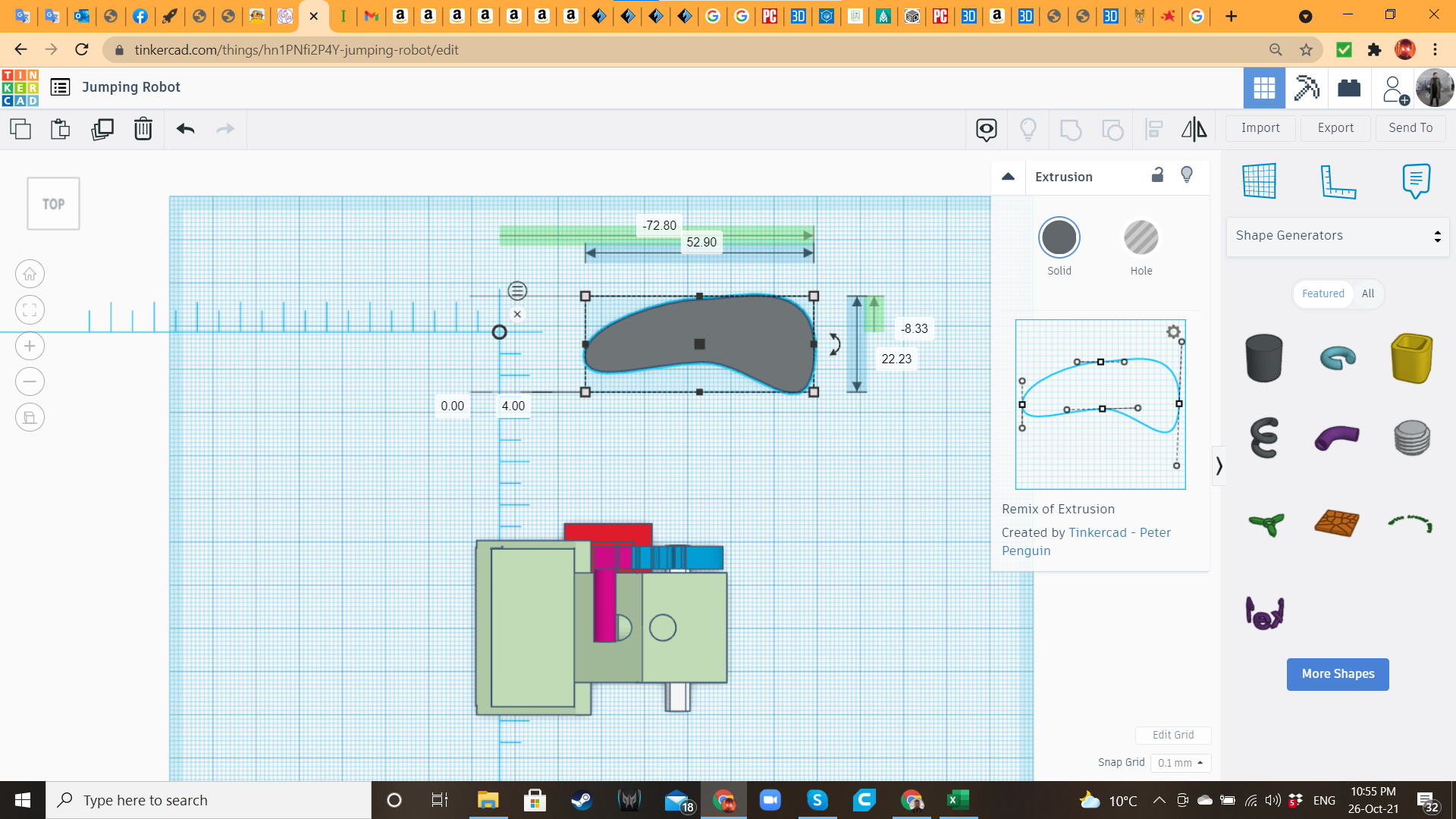Collapse the Extrusion inspector panel
This screenshot has width=1456, height=819.
[x=1008, y=177]
